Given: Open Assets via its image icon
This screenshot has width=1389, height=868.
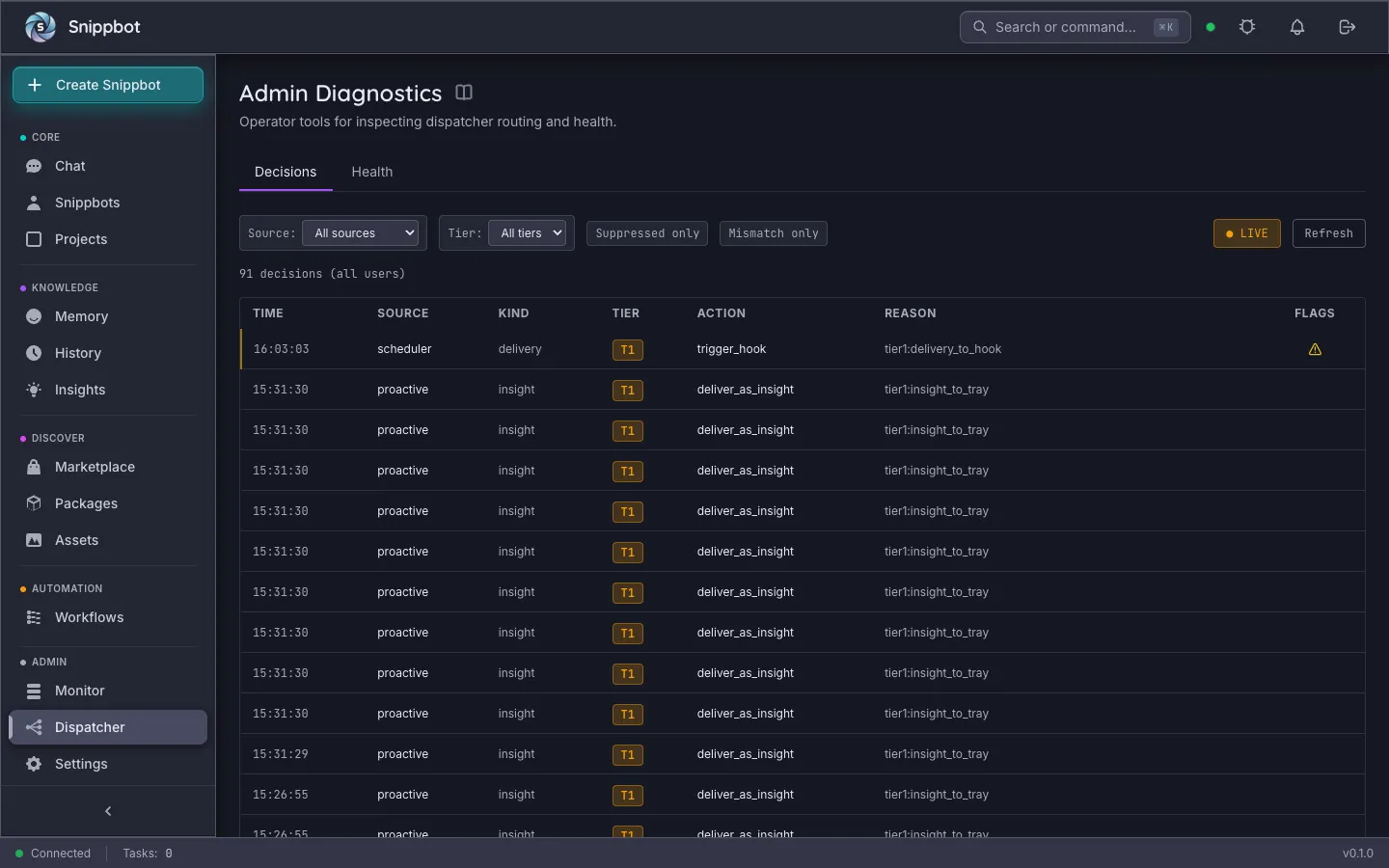Looking at the screenshot, I should [x=34, y=540].
